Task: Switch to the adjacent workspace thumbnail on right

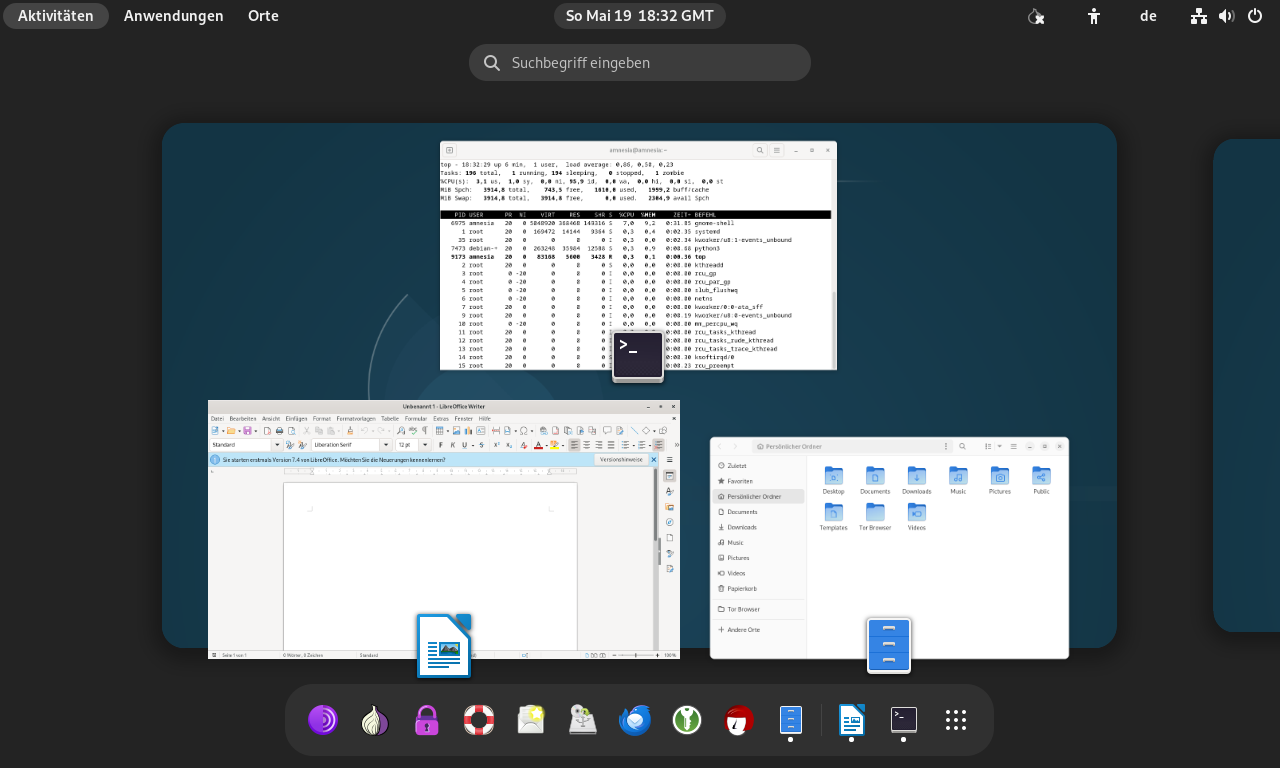Action: click(x=1246, y=385)
